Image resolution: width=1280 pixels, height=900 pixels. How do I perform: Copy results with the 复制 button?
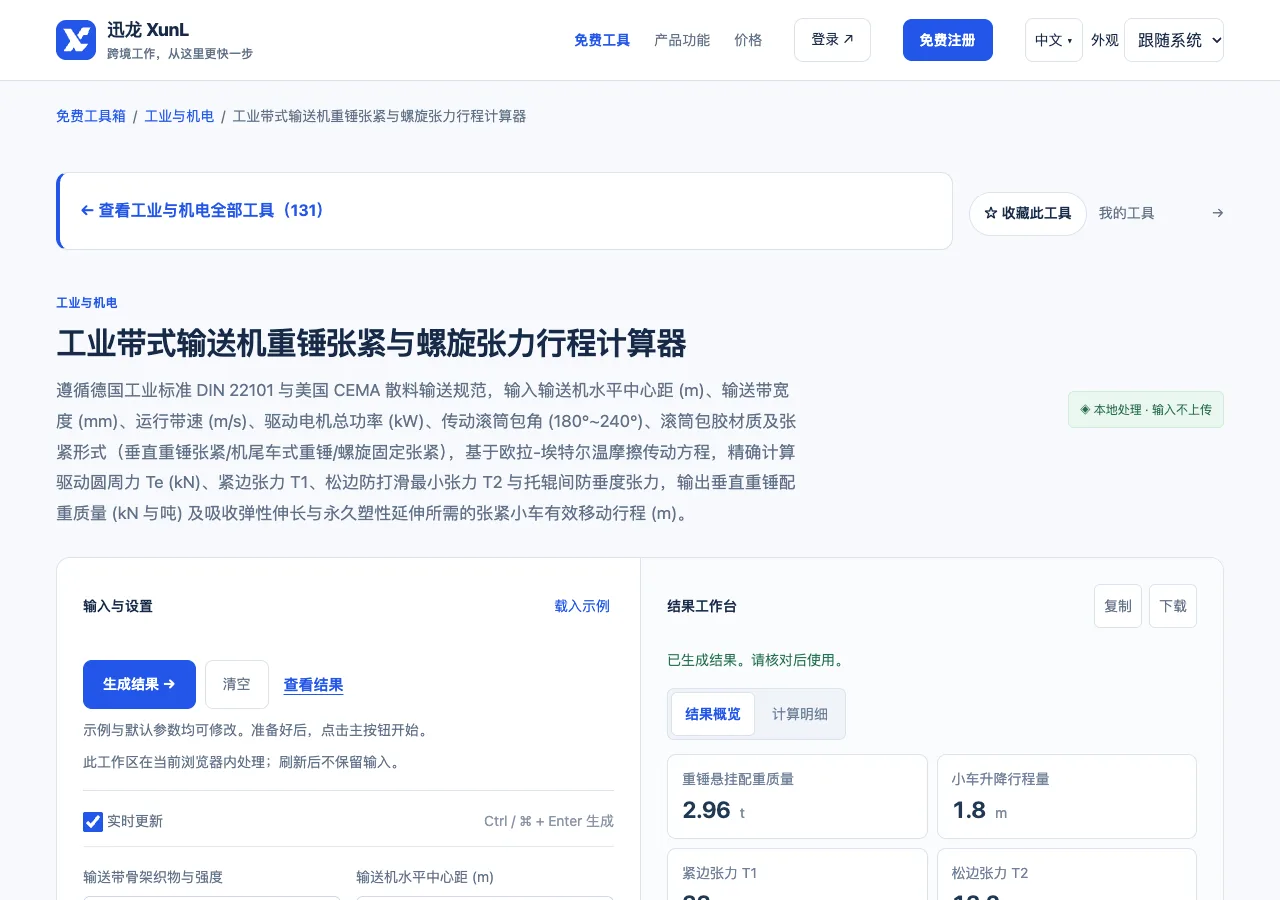point(1118,606)
